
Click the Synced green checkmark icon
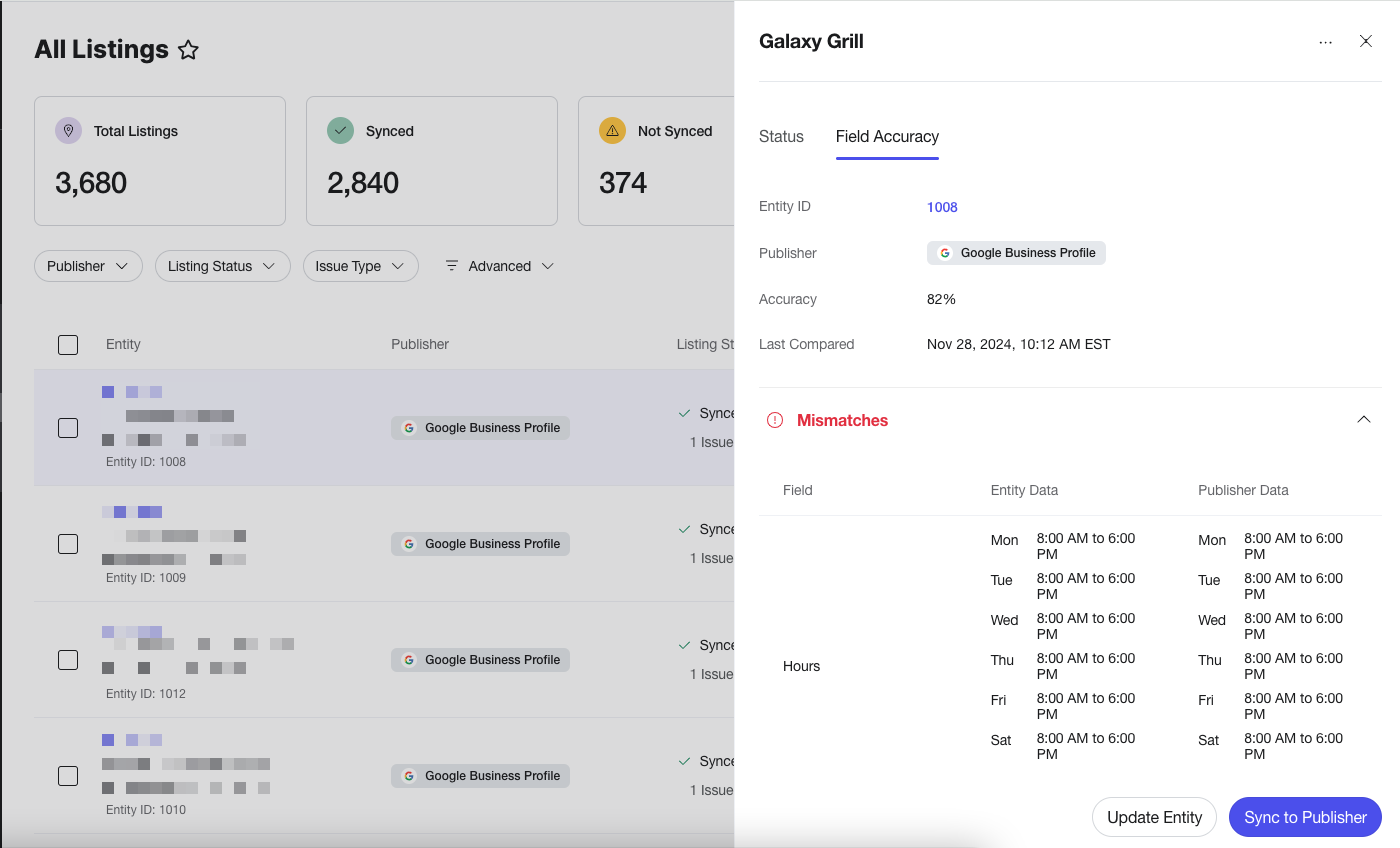[x=341, y=131]
